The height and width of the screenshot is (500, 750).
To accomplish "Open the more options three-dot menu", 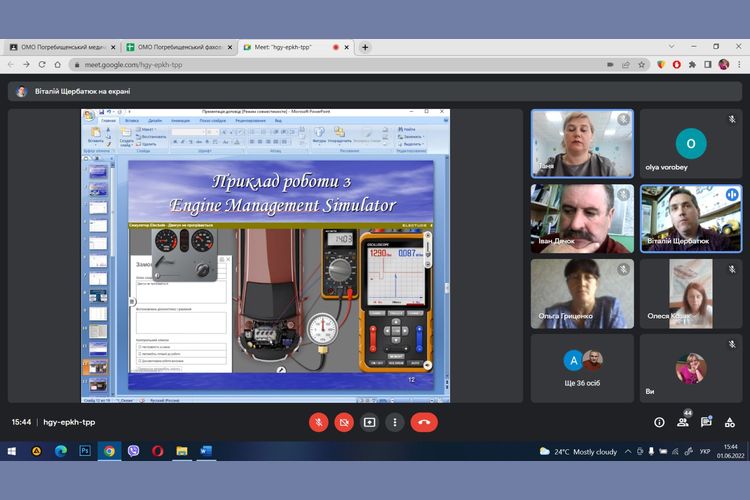I will (394, 422).
